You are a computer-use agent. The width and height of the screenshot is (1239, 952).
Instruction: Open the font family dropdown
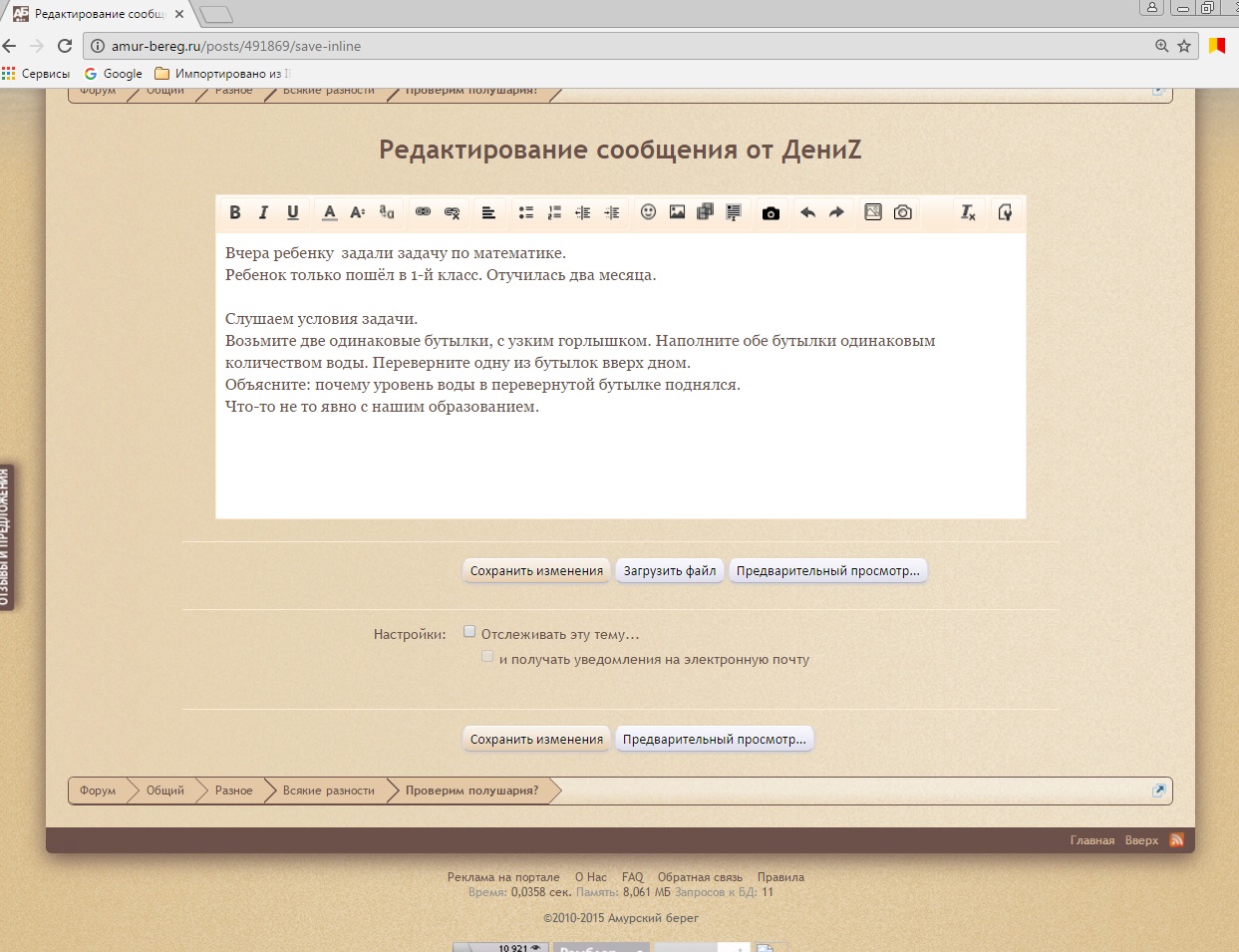click(x=387, y=212)
